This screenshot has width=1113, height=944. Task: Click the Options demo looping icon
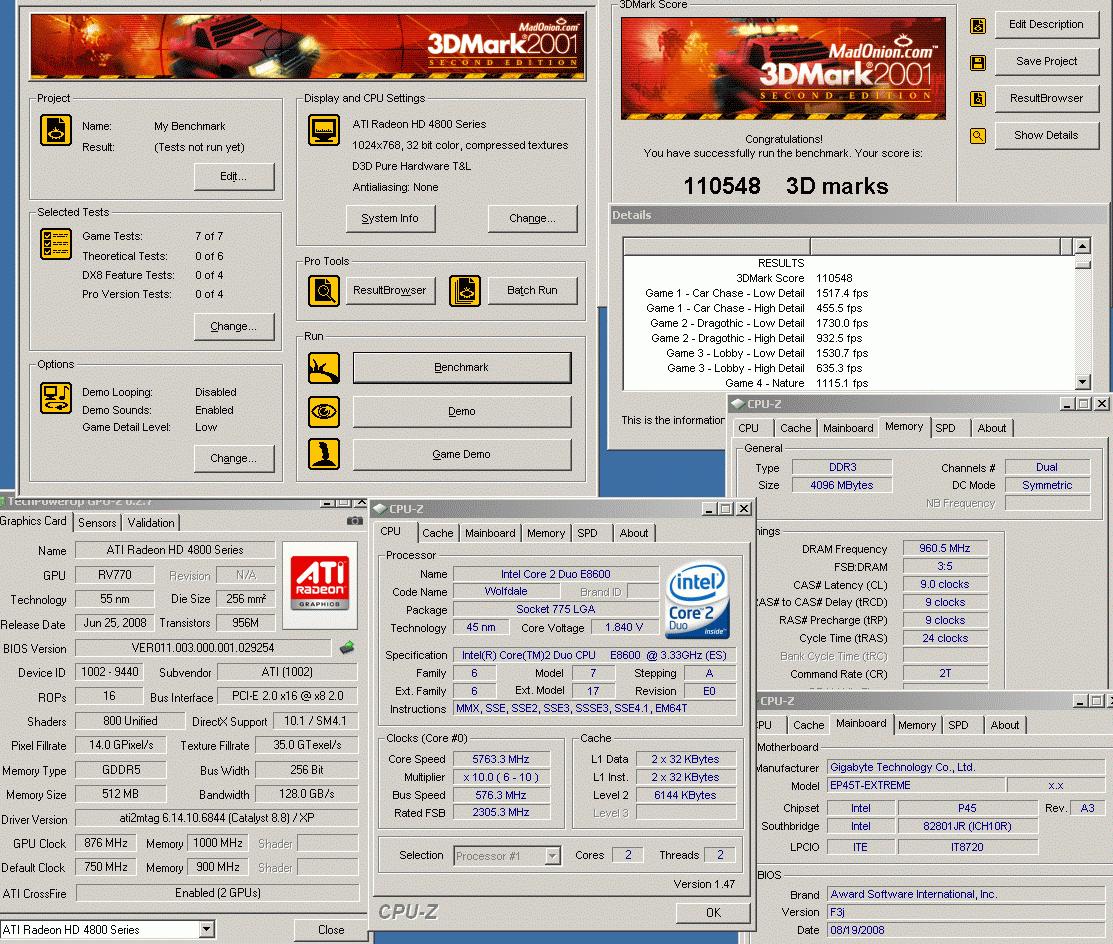click(x=55, y=397)
